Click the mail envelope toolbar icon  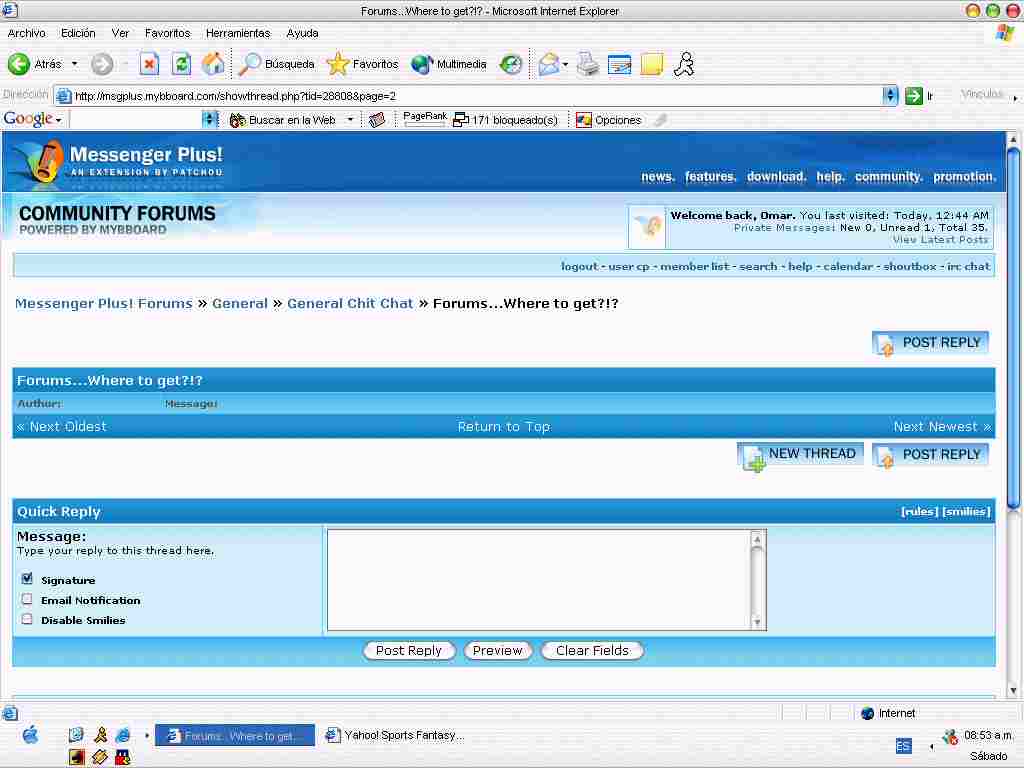(549, 64)
